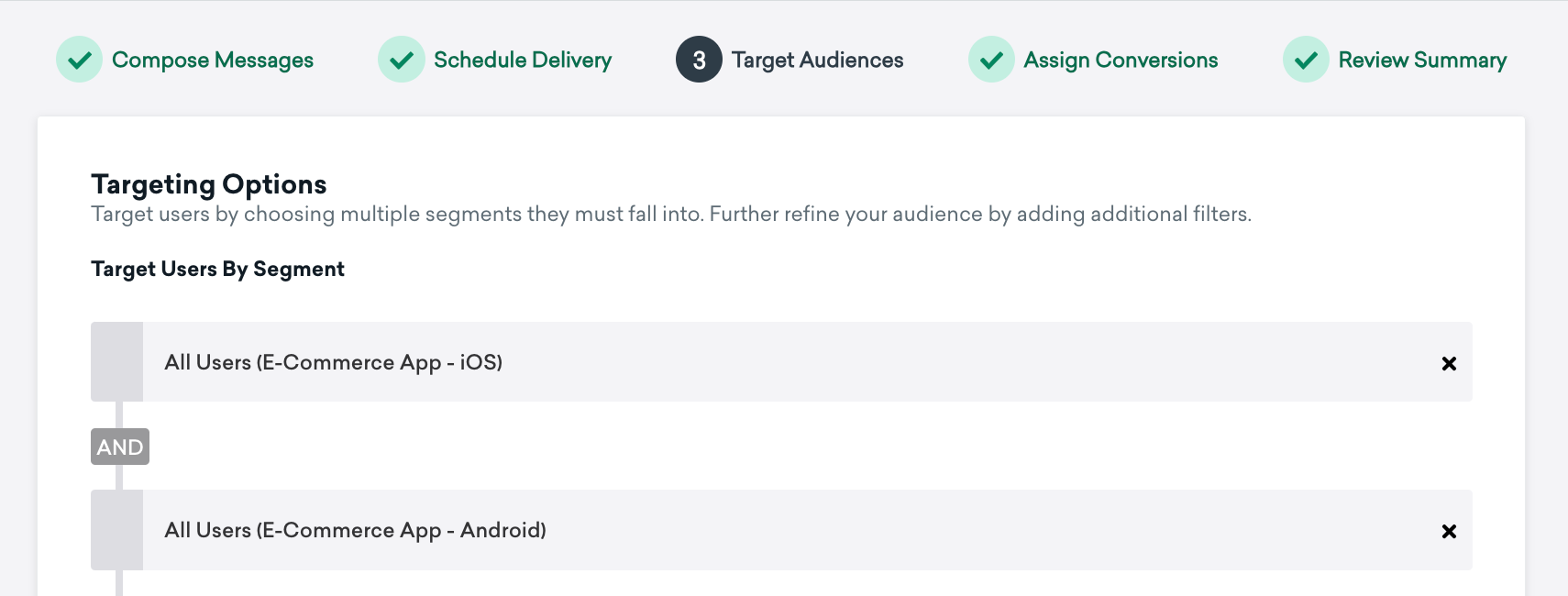Remove the E-Commerce App Android segment
The width and height of the screenshot is (1568, 596).
(x=1449, y=531)
